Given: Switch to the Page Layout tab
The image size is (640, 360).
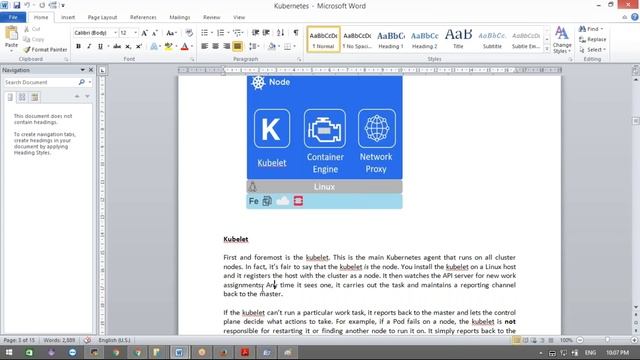Looking at the screenshot, I should click(x=102, y=17).
